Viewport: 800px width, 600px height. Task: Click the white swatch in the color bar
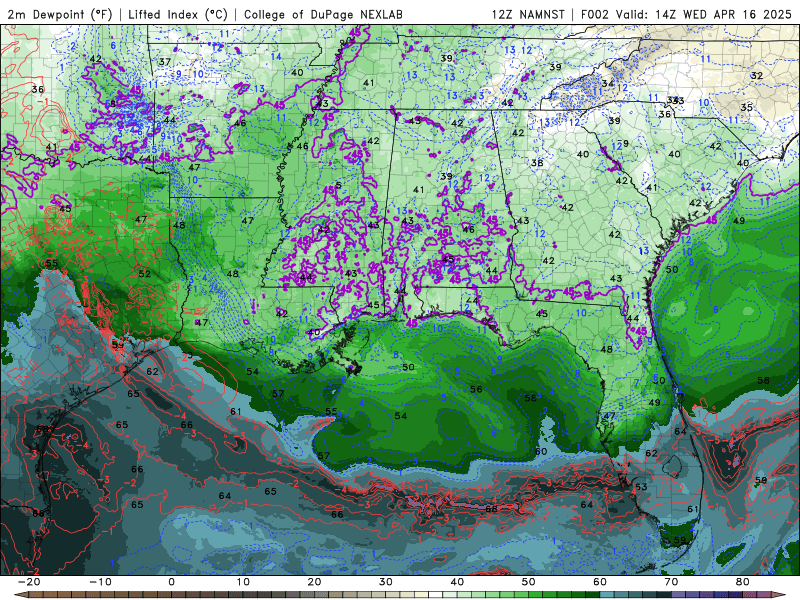(436, 595)
